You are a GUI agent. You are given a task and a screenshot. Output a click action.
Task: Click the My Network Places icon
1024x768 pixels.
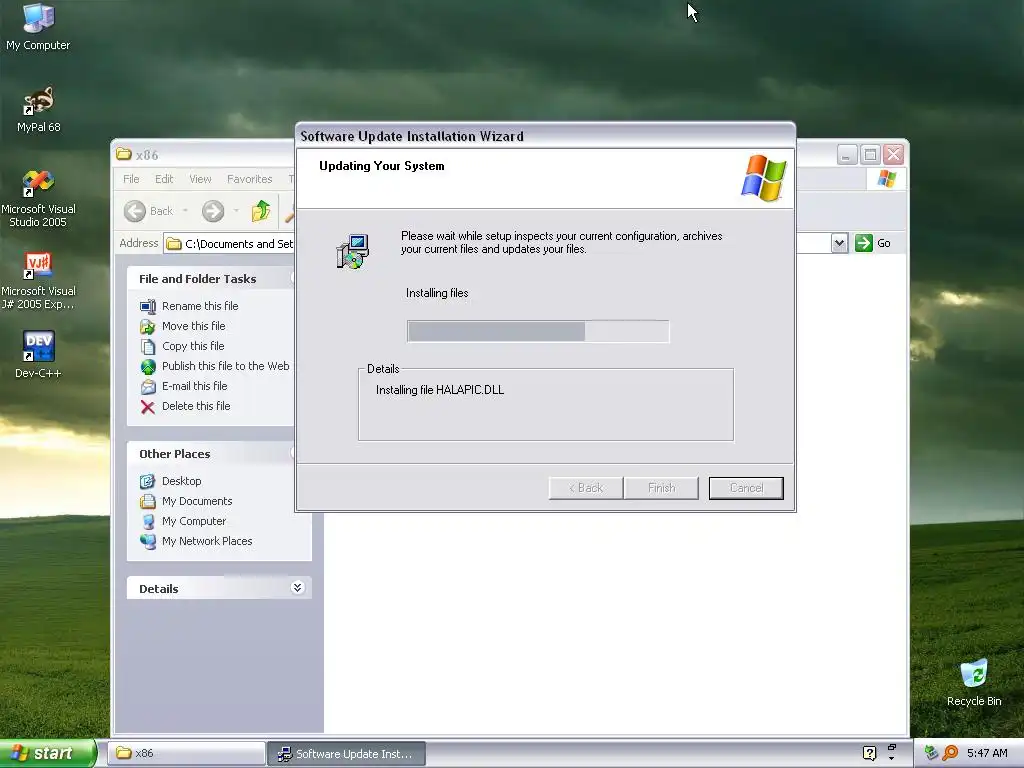coord(148,541)
